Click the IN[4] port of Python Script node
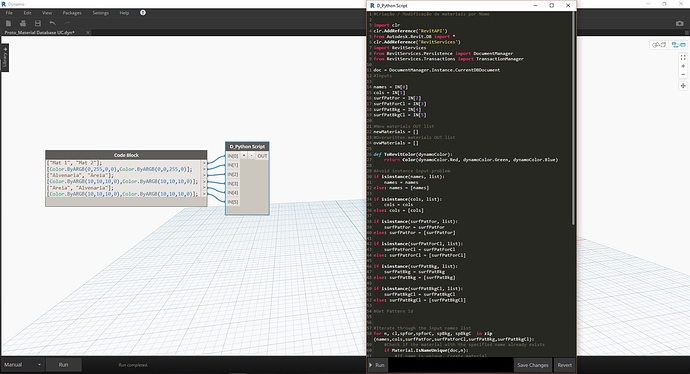The width and height of the screenshot is (690, 374). click(x=233, y=193)
